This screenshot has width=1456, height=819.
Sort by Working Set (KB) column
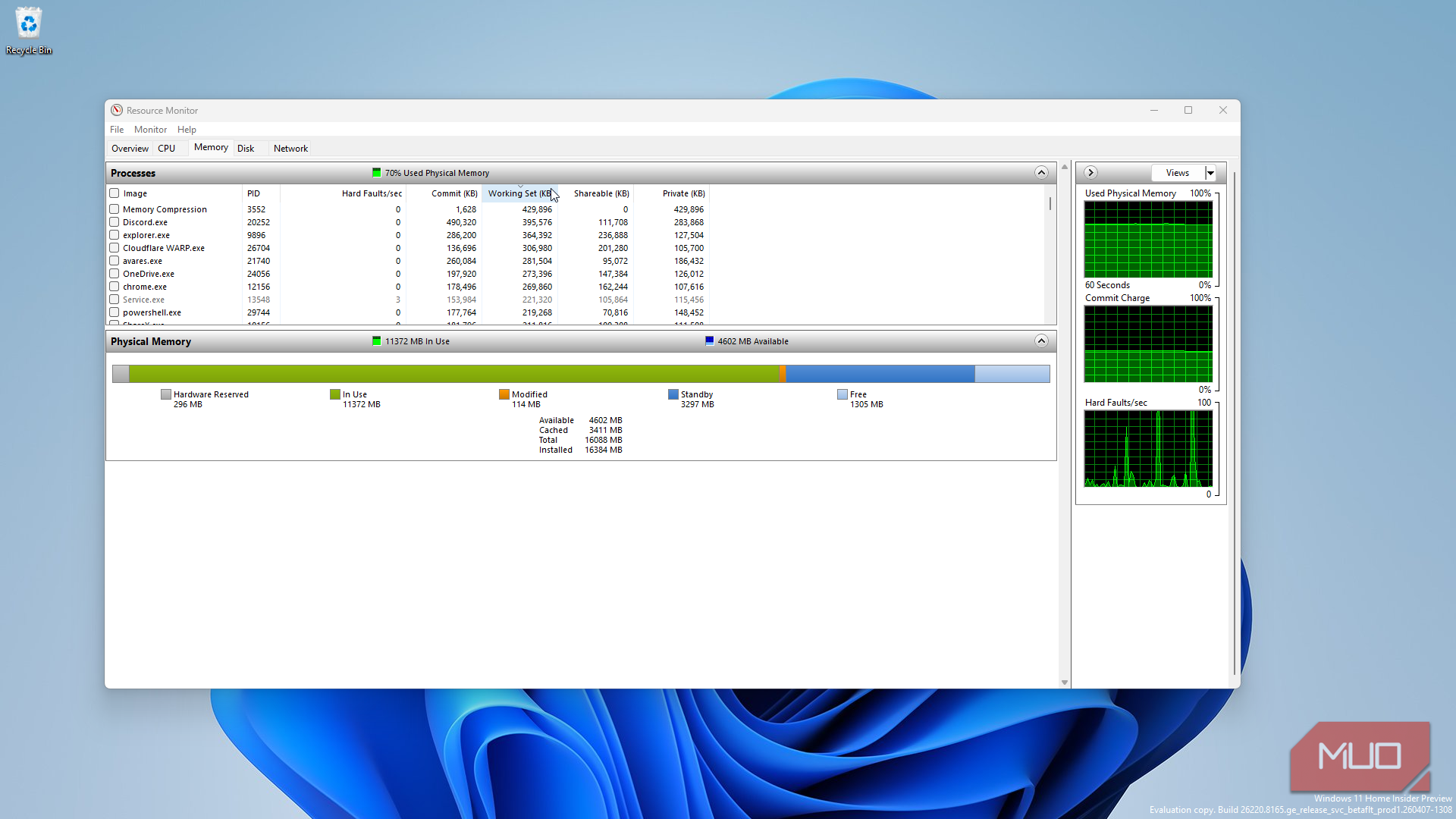519,193
